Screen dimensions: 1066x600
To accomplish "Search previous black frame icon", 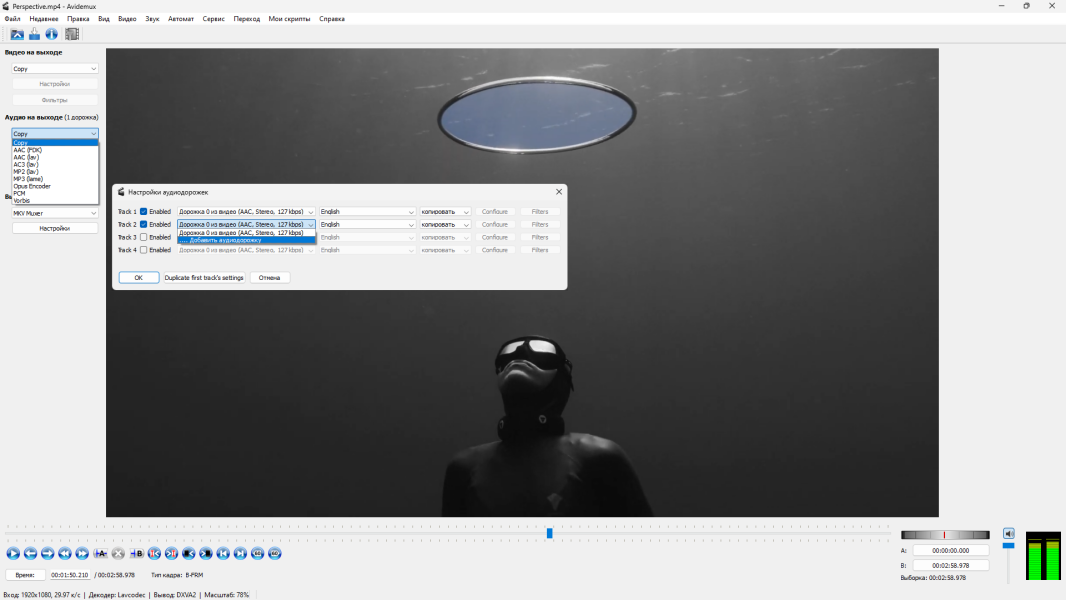I will [189, 554].
